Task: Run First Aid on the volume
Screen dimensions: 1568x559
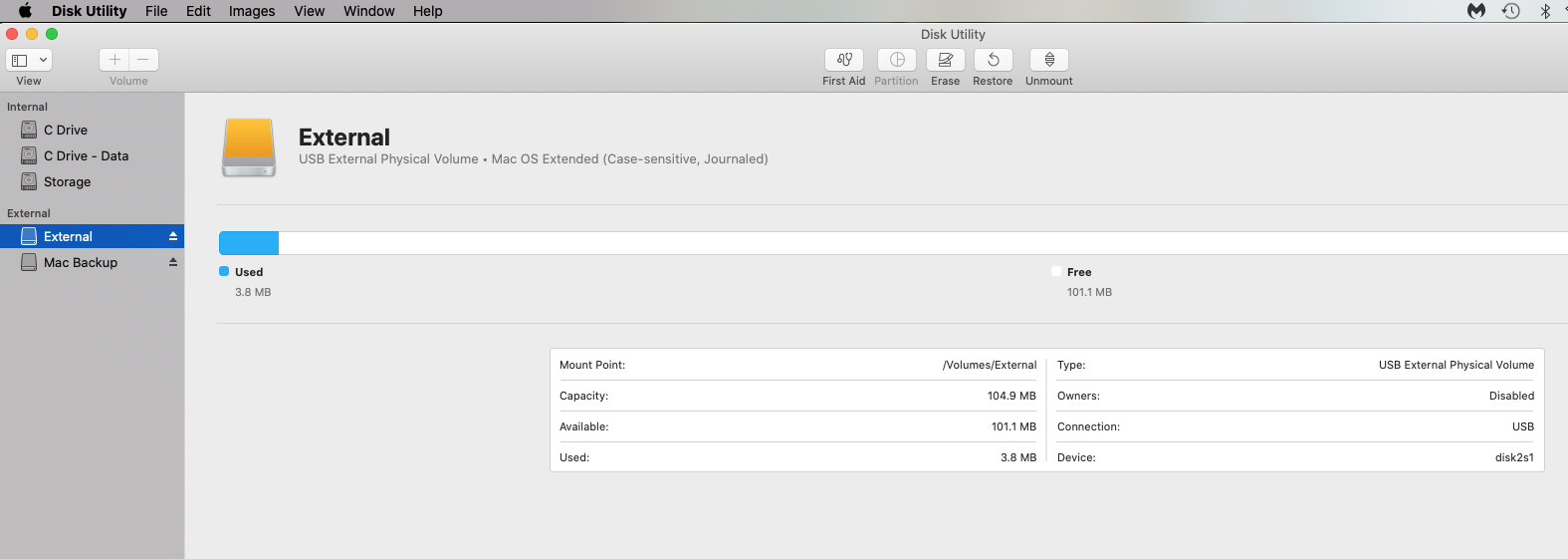Action: (844, 60)
